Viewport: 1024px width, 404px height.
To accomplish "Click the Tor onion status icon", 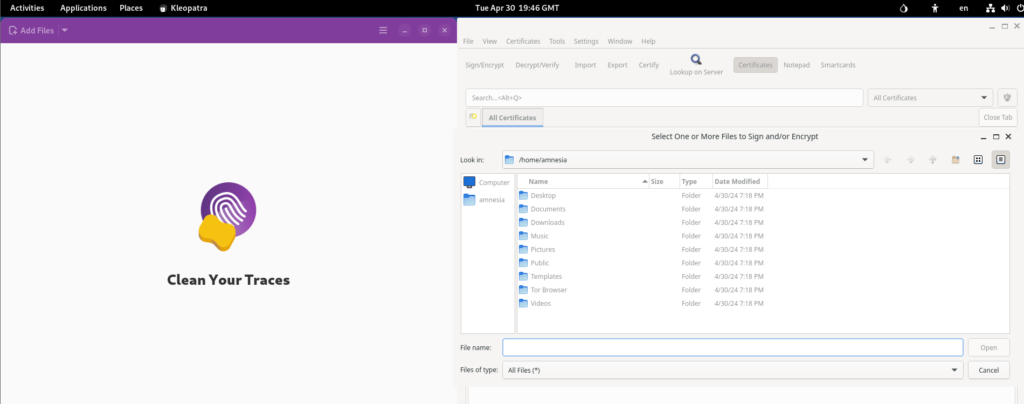I will tap(905, 8).
